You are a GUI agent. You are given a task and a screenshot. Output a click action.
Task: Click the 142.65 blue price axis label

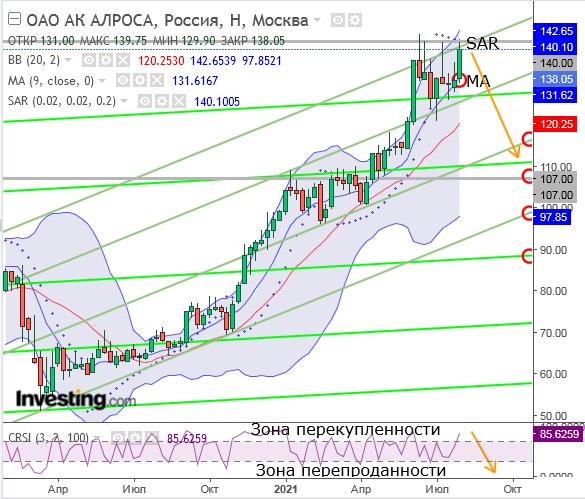[x=556, y=31]
